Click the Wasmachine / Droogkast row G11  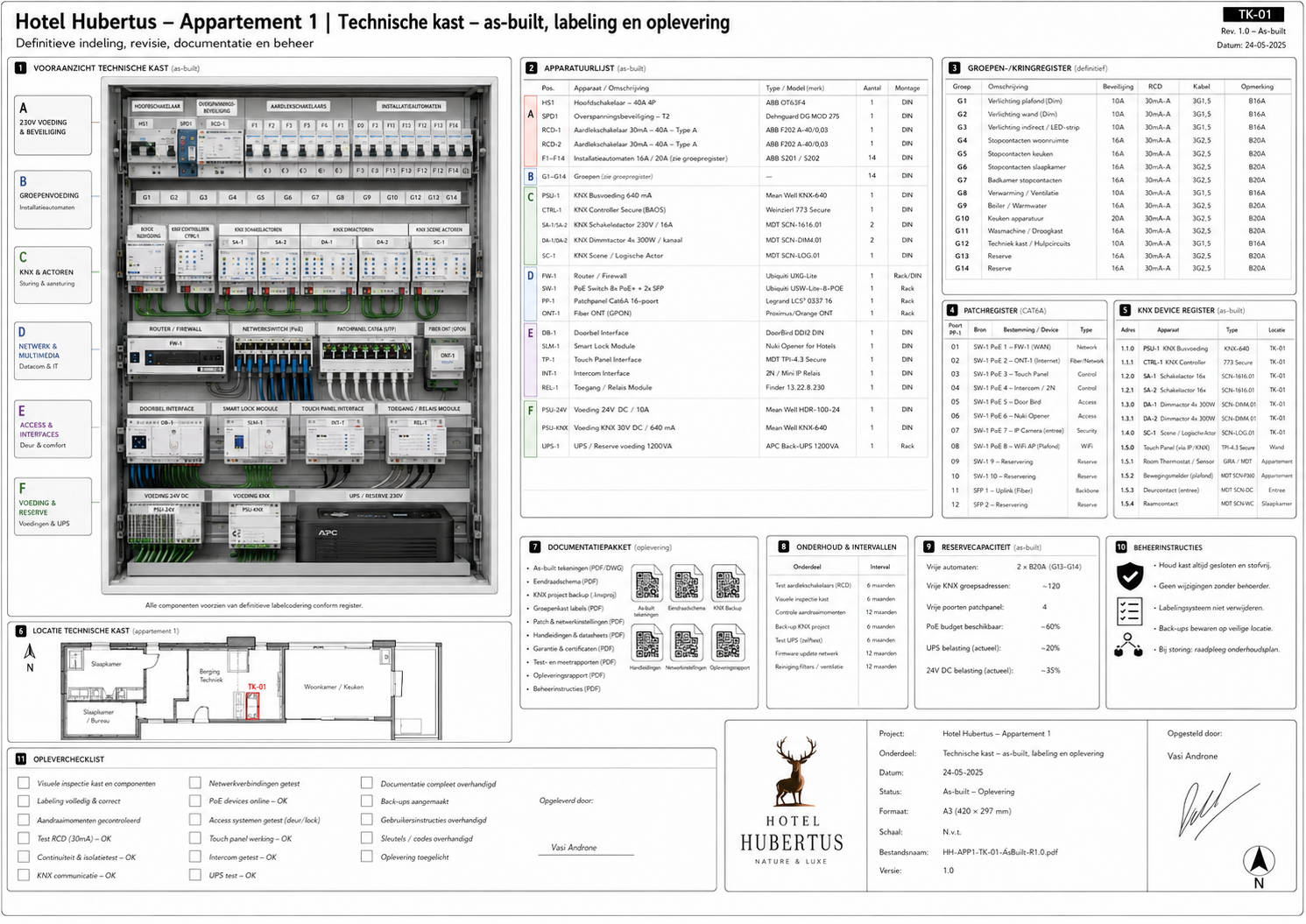tap(1119, 231)
